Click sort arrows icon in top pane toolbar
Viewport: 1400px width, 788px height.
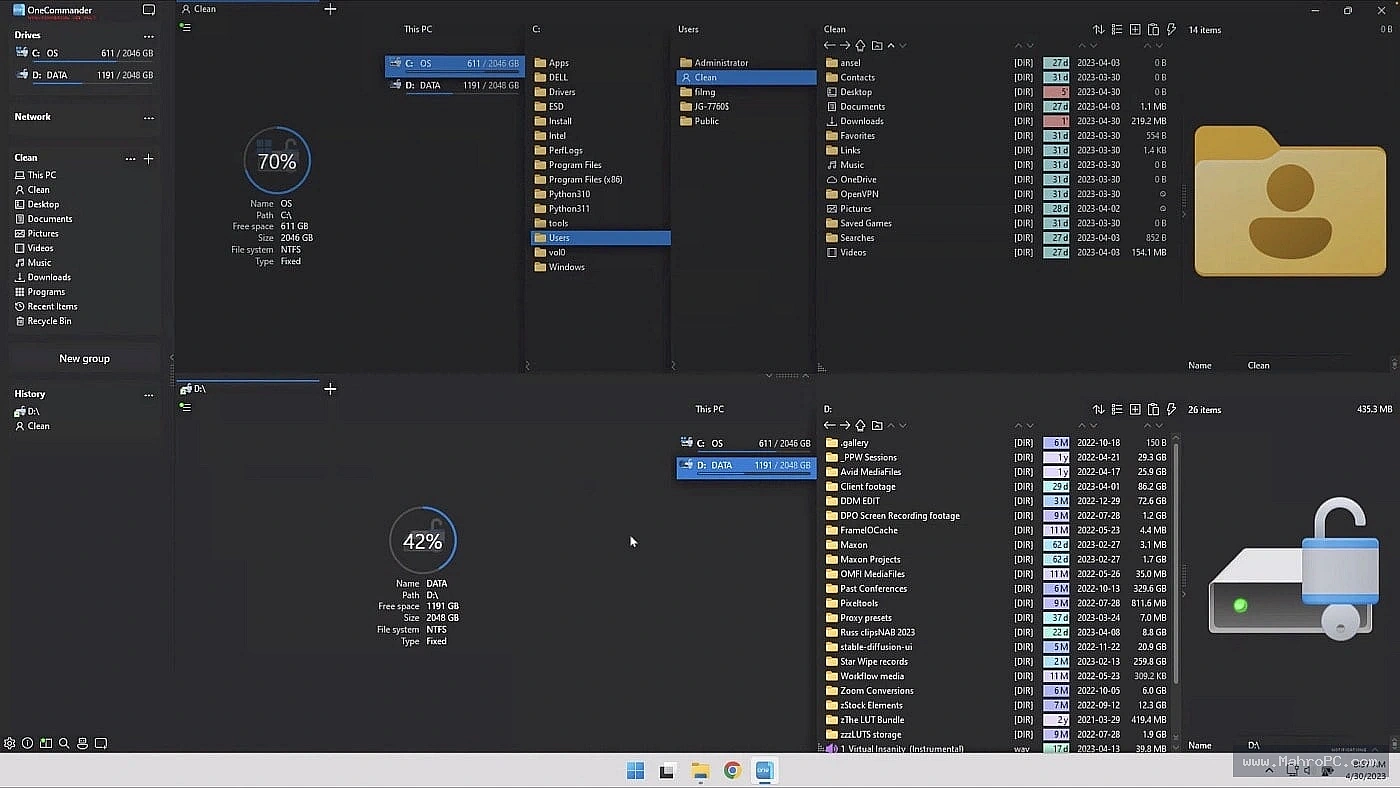(1099, 30)
